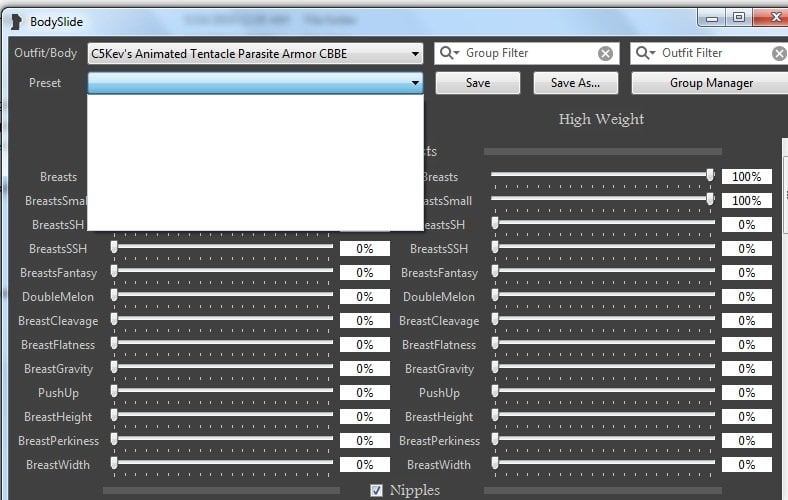Clear the Outfit Filter with its X icon
This screenshot has width=788, height=500.
coord(779,53)
